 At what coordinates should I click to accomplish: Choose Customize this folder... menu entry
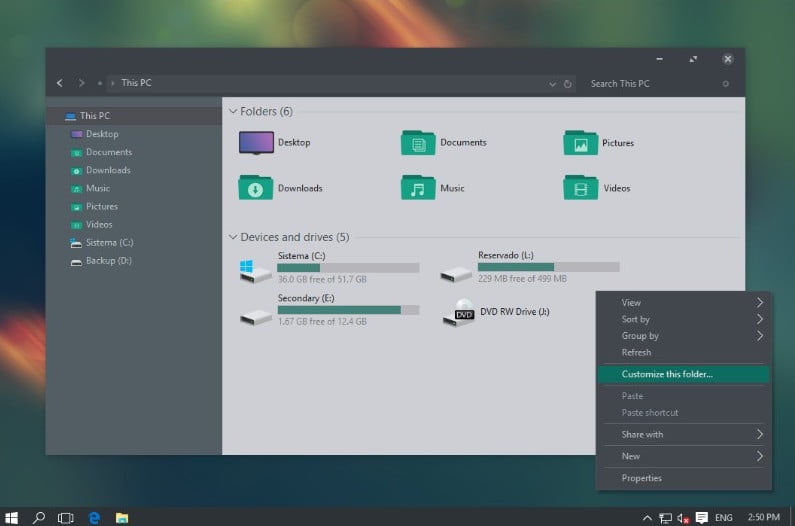[683, 374]
